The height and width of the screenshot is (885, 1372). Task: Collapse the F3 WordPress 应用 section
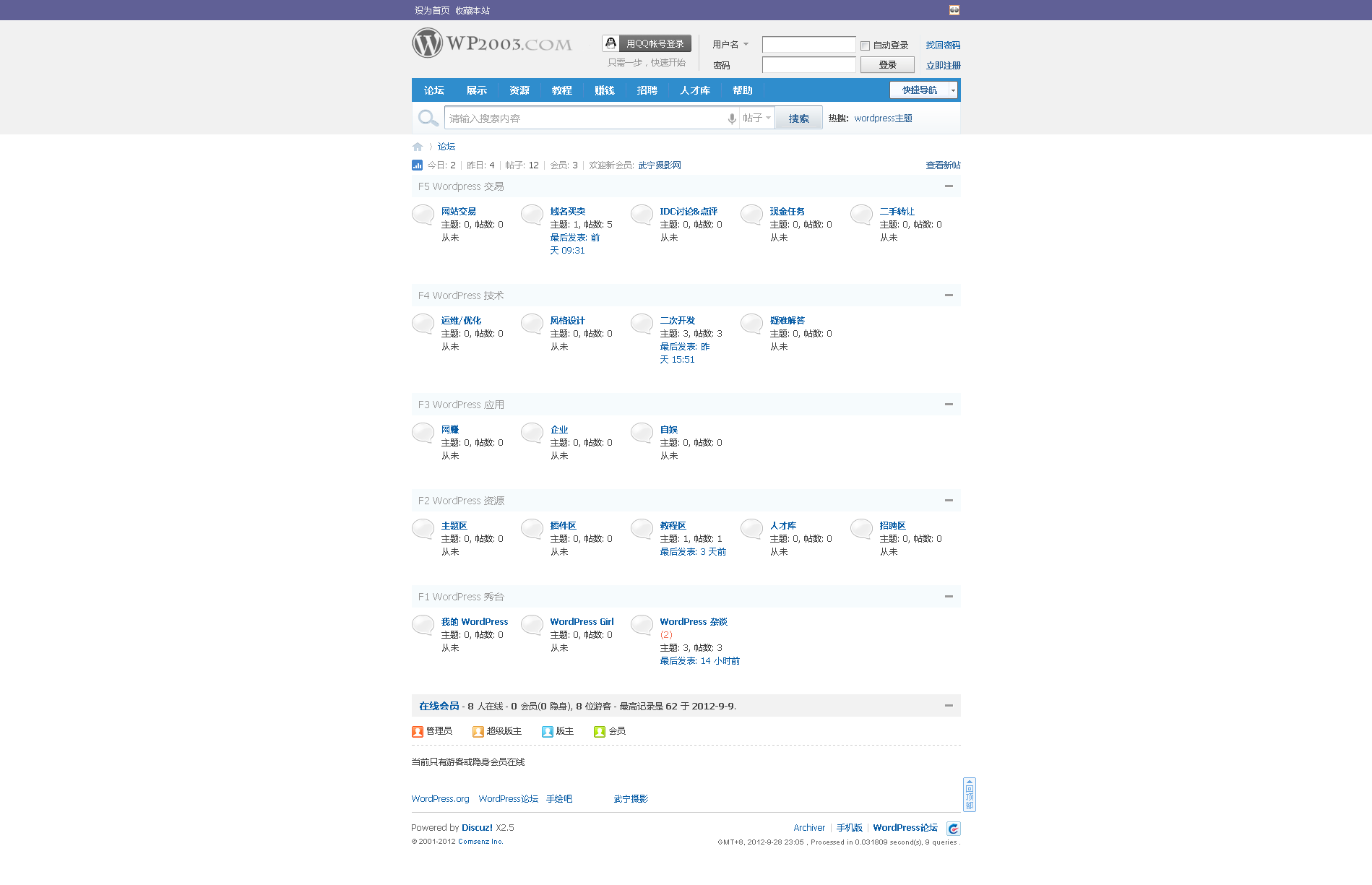tap(949, 405)
